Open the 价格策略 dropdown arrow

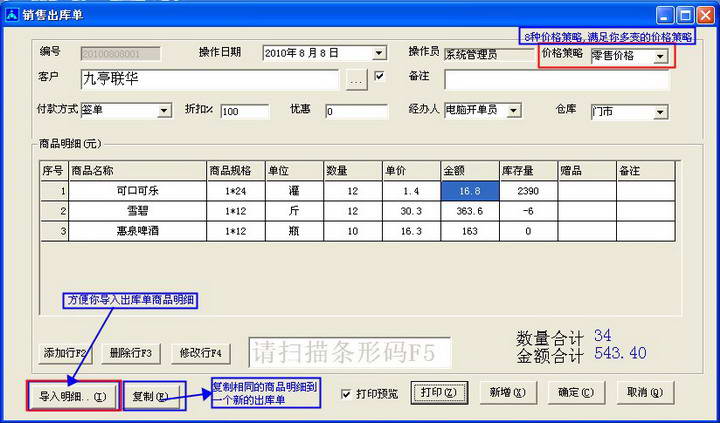coord(660,57)
